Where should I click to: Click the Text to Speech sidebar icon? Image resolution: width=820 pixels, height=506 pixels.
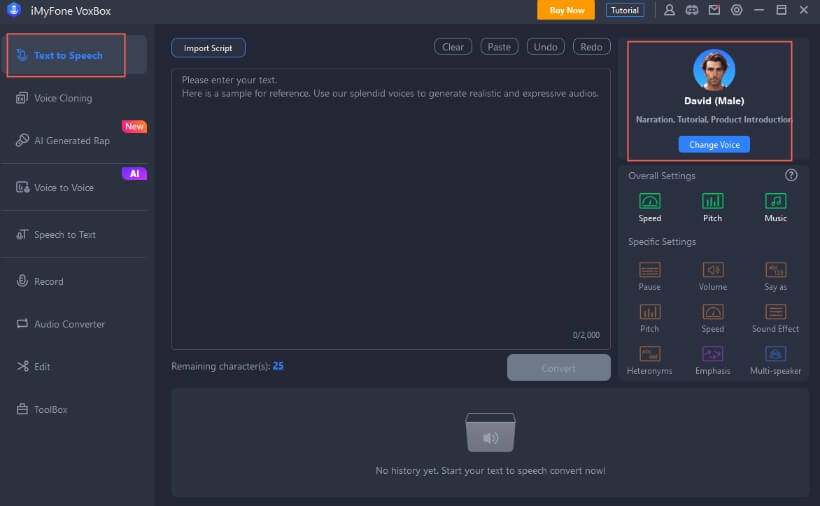click(x=22, y=55)
